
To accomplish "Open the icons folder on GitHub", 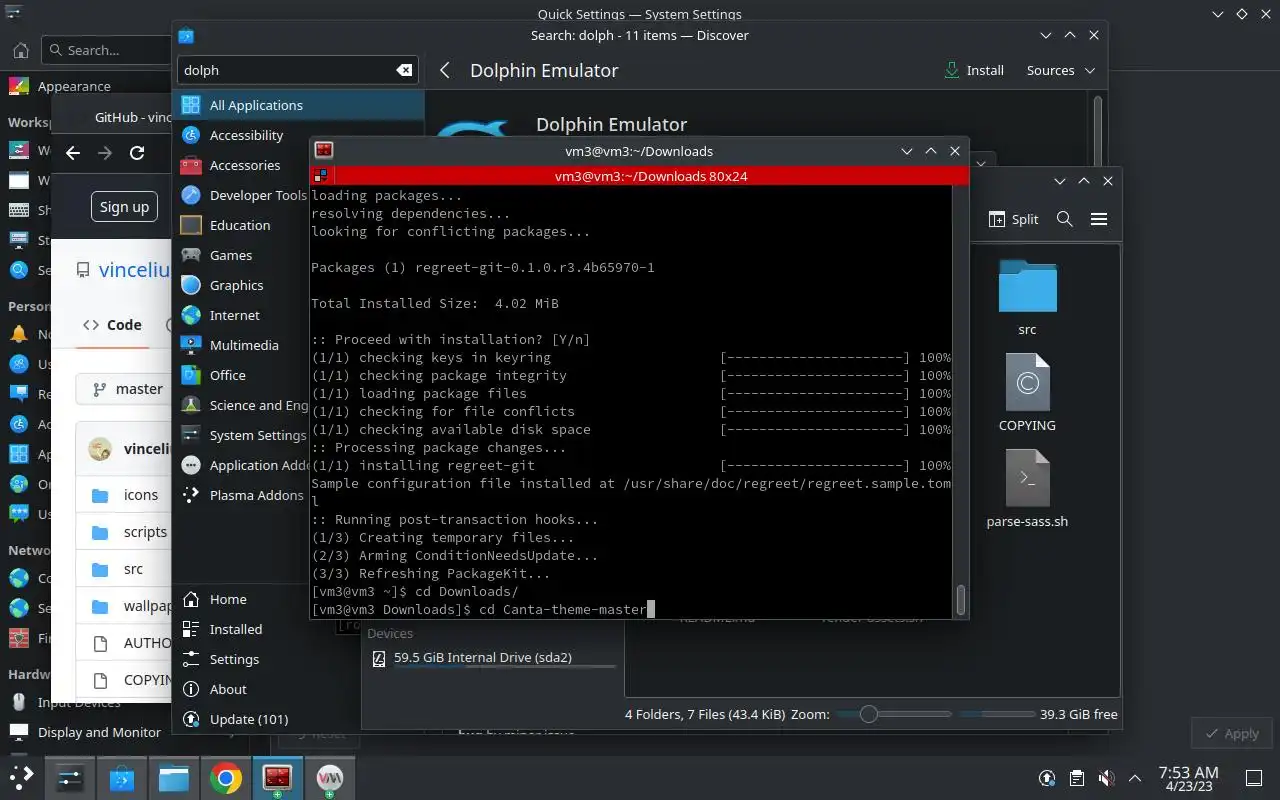I will click(141, 495).
